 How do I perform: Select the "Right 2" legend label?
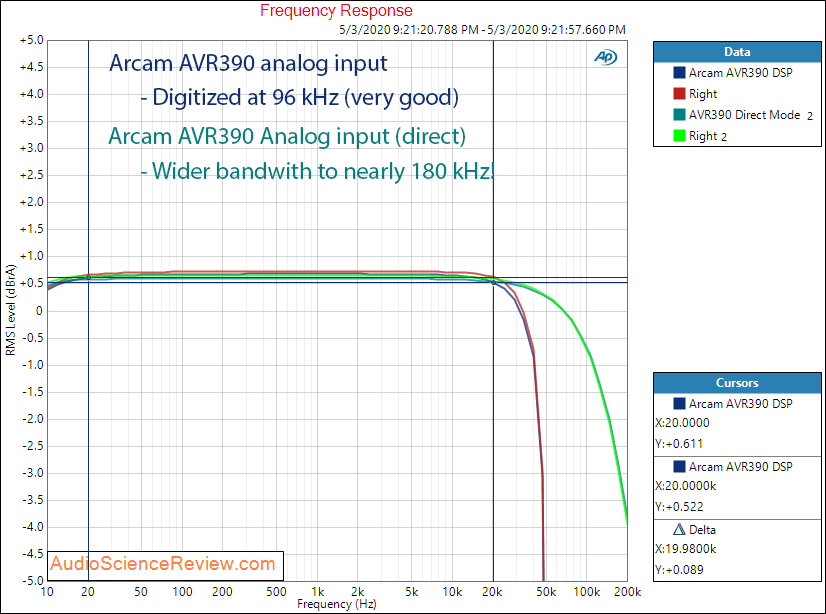708,136
